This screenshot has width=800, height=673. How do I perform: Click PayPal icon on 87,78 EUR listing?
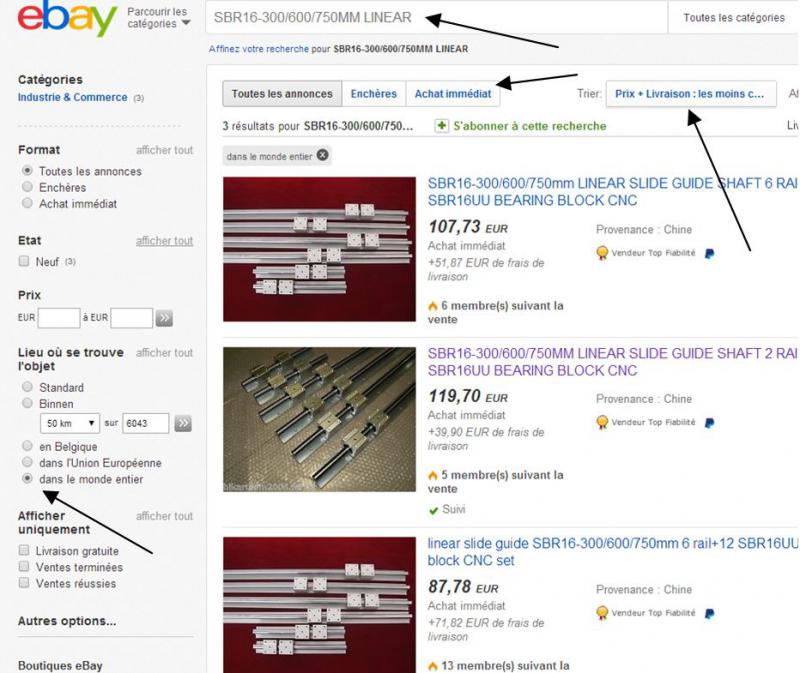tap(709, 613)
